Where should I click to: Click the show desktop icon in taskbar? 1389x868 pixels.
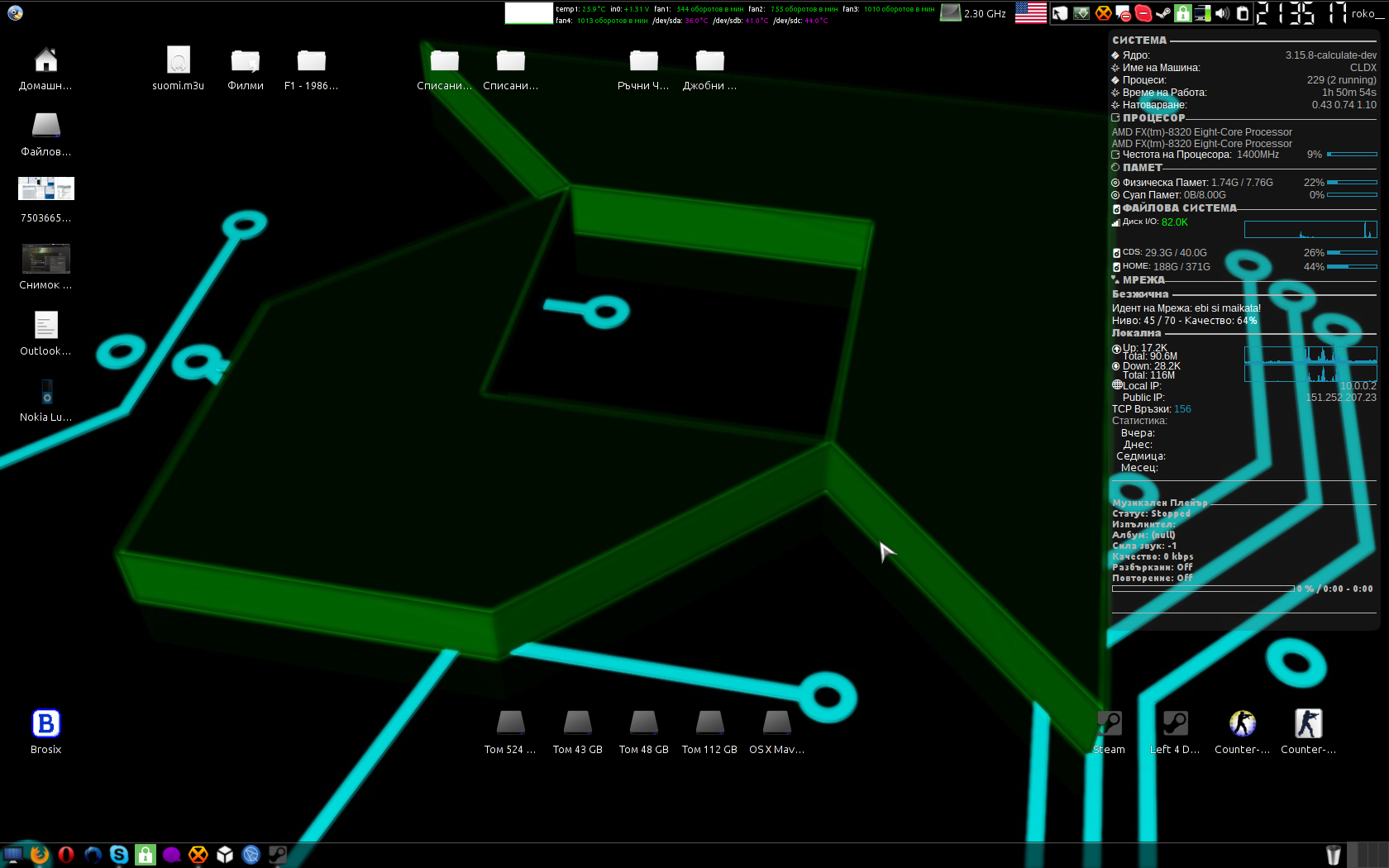point(12,855)
